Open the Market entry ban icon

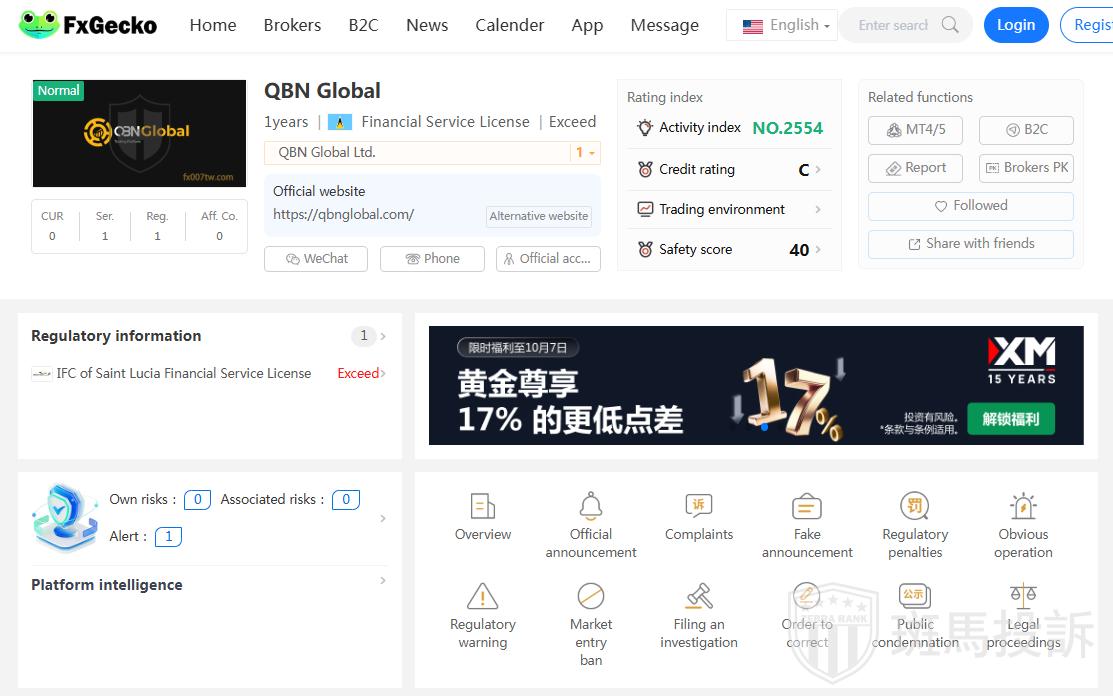coord(591,597)
